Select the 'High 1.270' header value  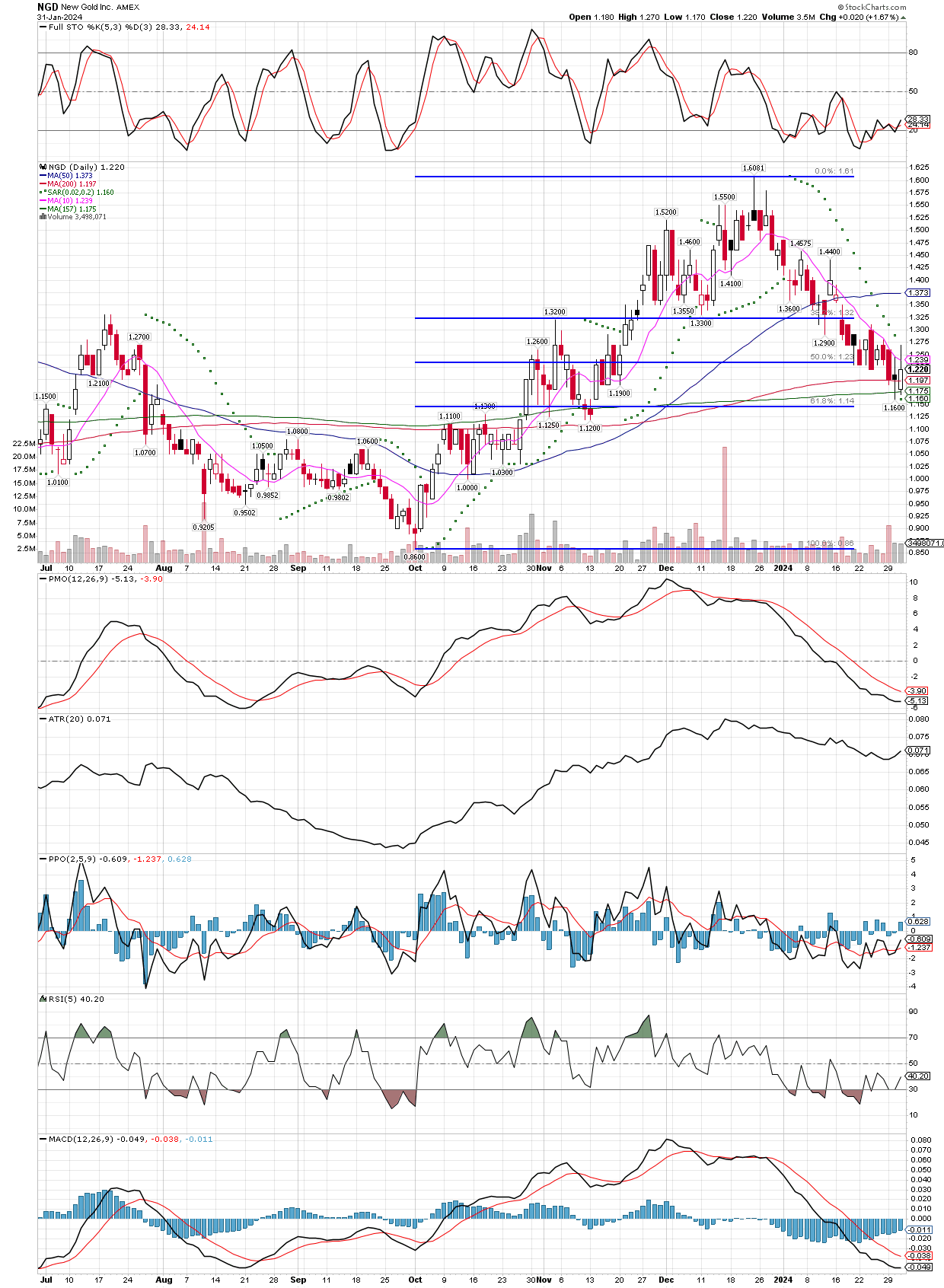(638, 17)
